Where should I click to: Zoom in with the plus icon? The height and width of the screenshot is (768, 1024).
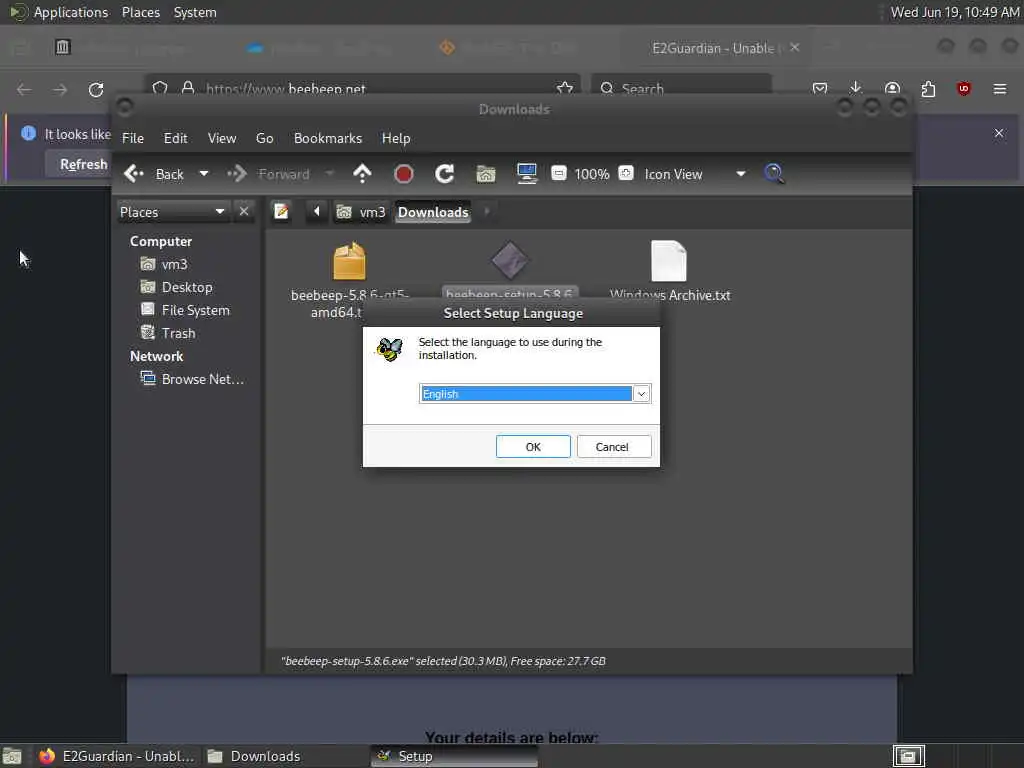[626, 174]
